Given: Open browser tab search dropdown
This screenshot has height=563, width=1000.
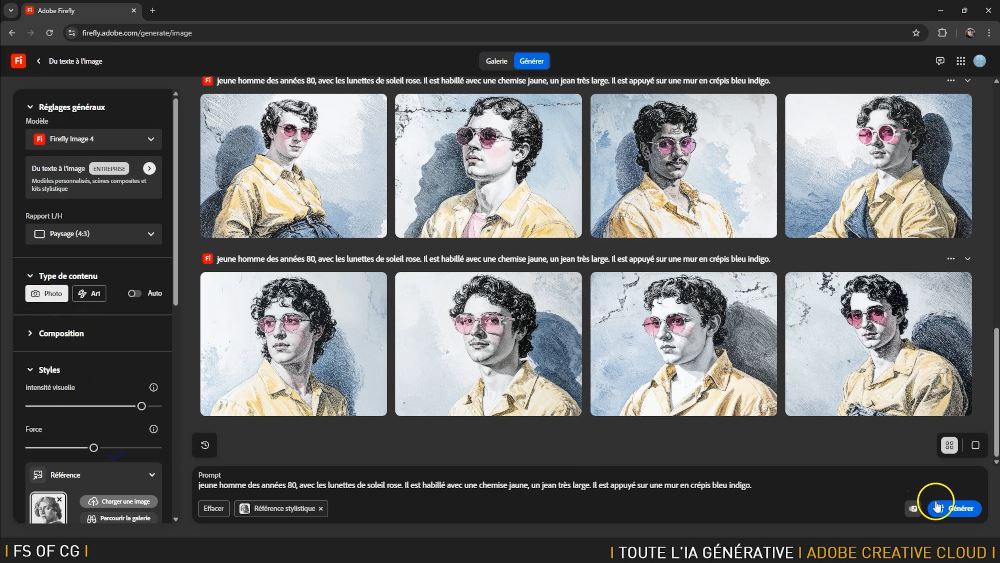Looking at the screenshot, I should click(x=11, y=11).
